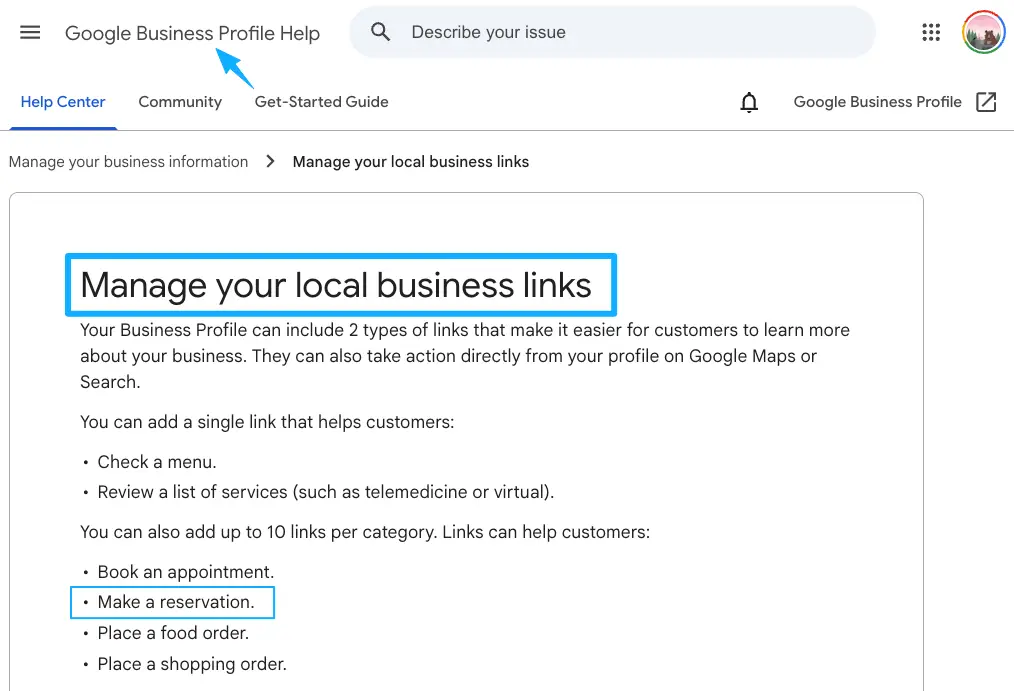Open the Google Business Profile link
Viewport: 1014px width, 691px height.
point(878,102)
